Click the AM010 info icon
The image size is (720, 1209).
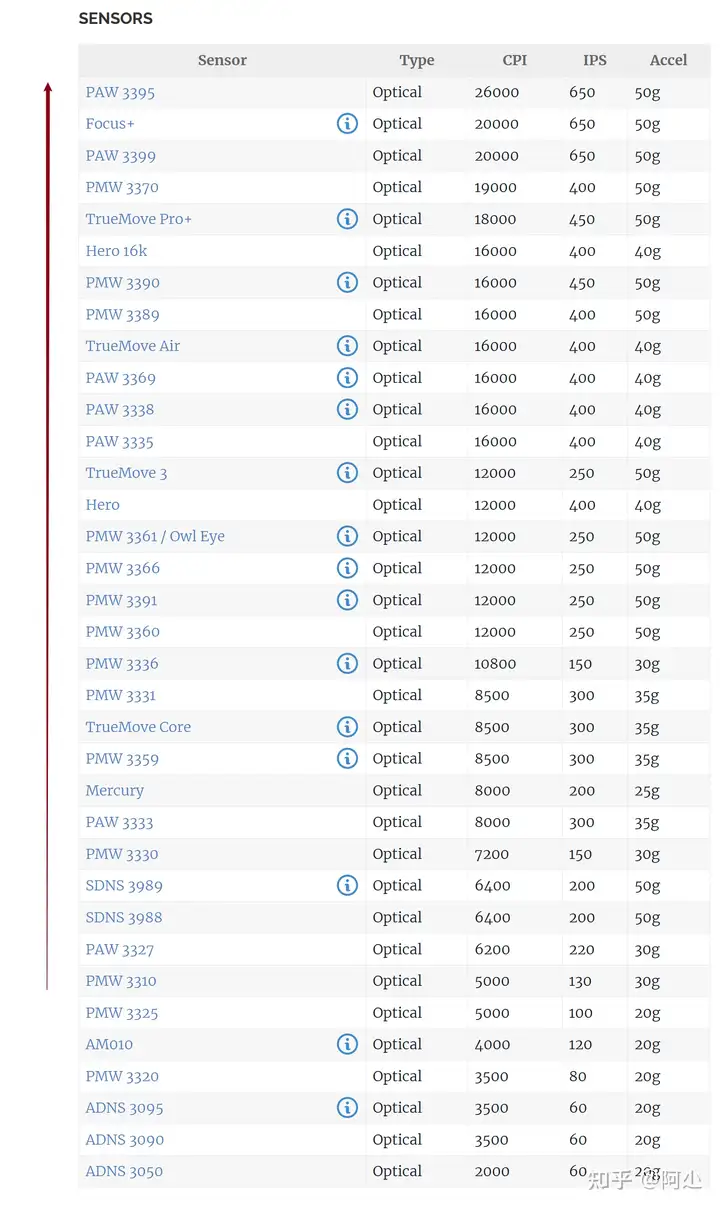point(347,1044)
